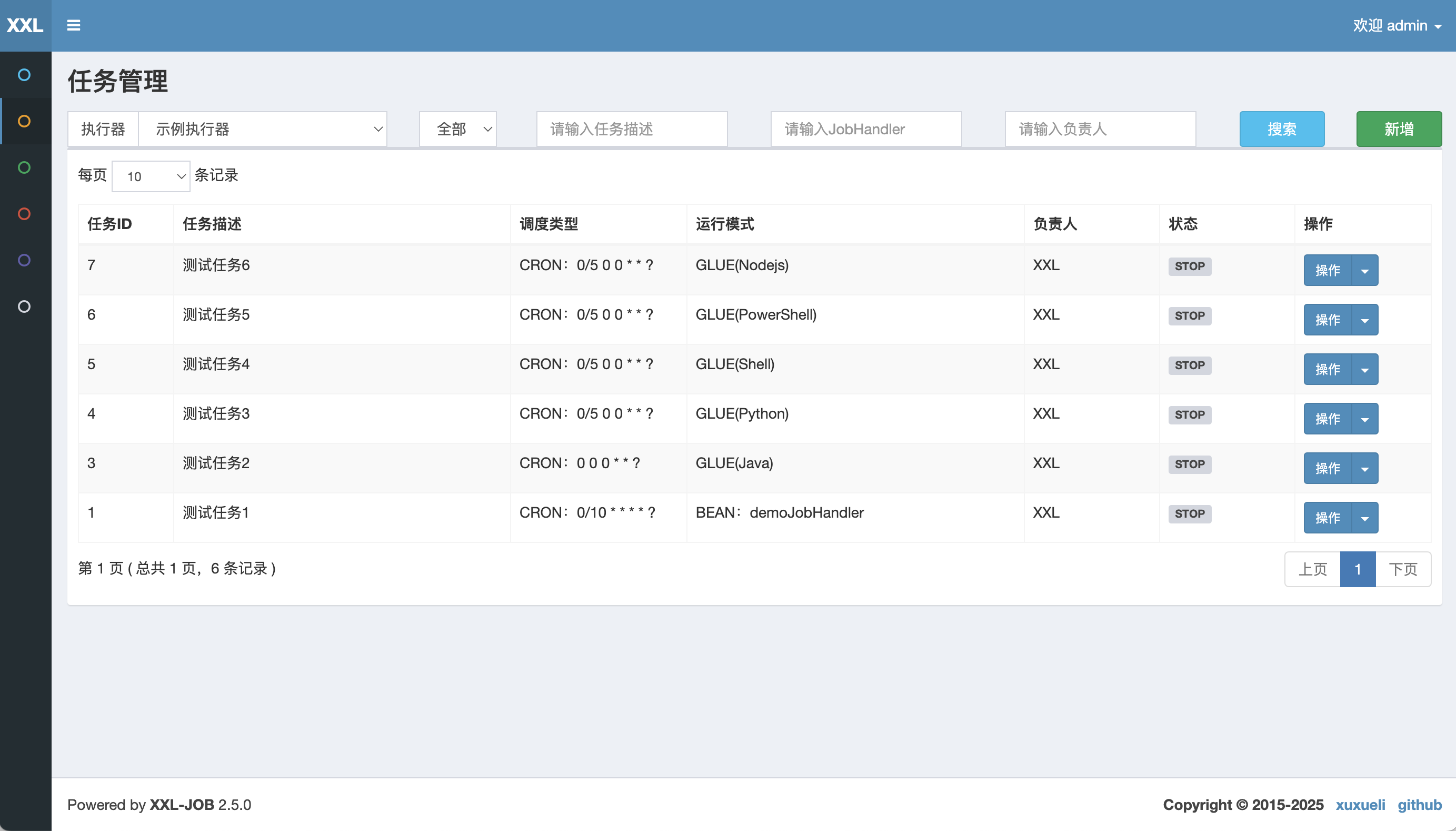Click the orange circle sidebar icon
The height and width of the screenshot is (831, 1456).
point(24,121)
